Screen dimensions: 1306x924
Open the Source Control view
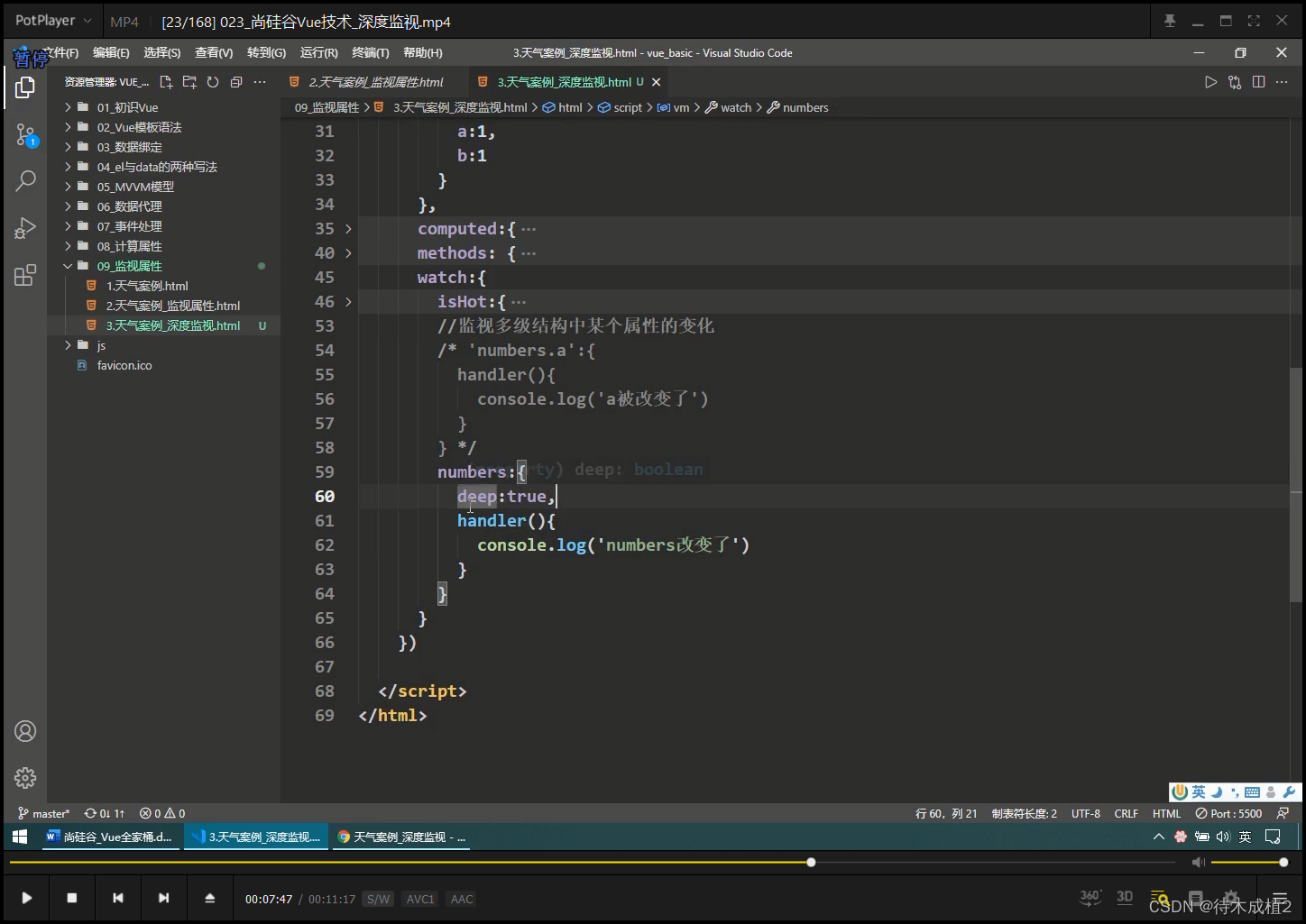click(x=25, y=135)
